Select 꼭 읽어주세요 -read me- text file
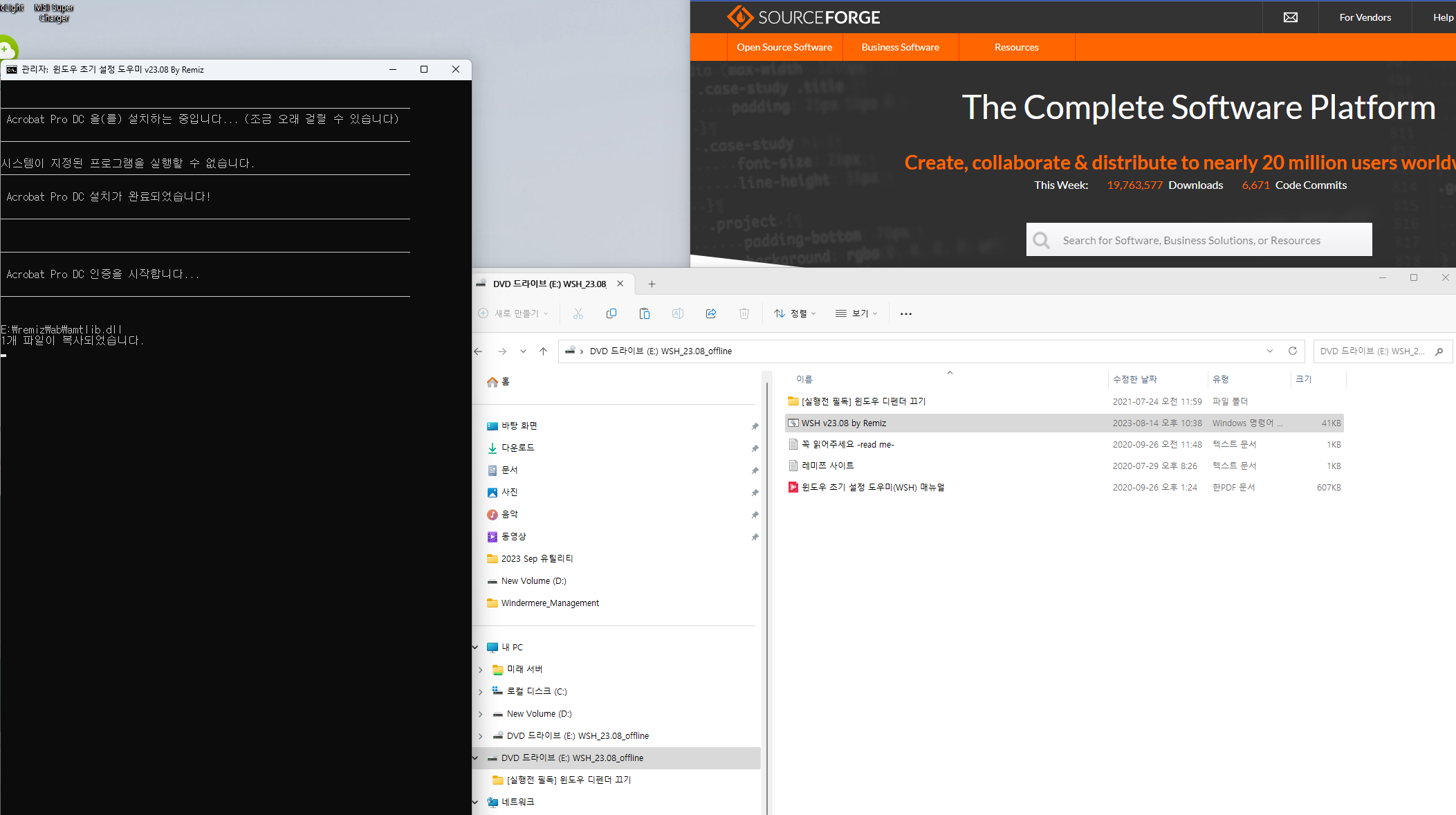The width and height of the screenshot is (1456, 815). pyautogui.click(x=1065, y=444)
